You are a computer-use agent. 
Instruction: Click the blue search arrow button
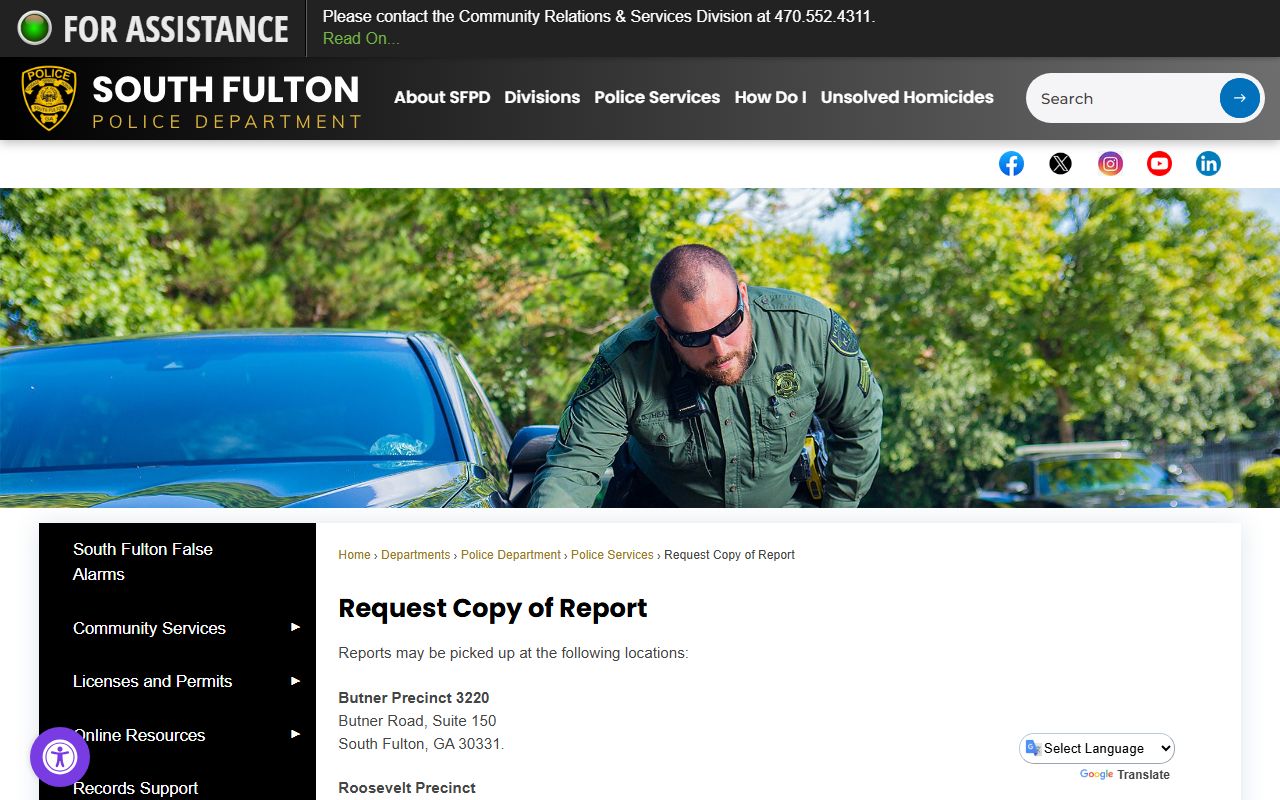[x=1239, y=98]
